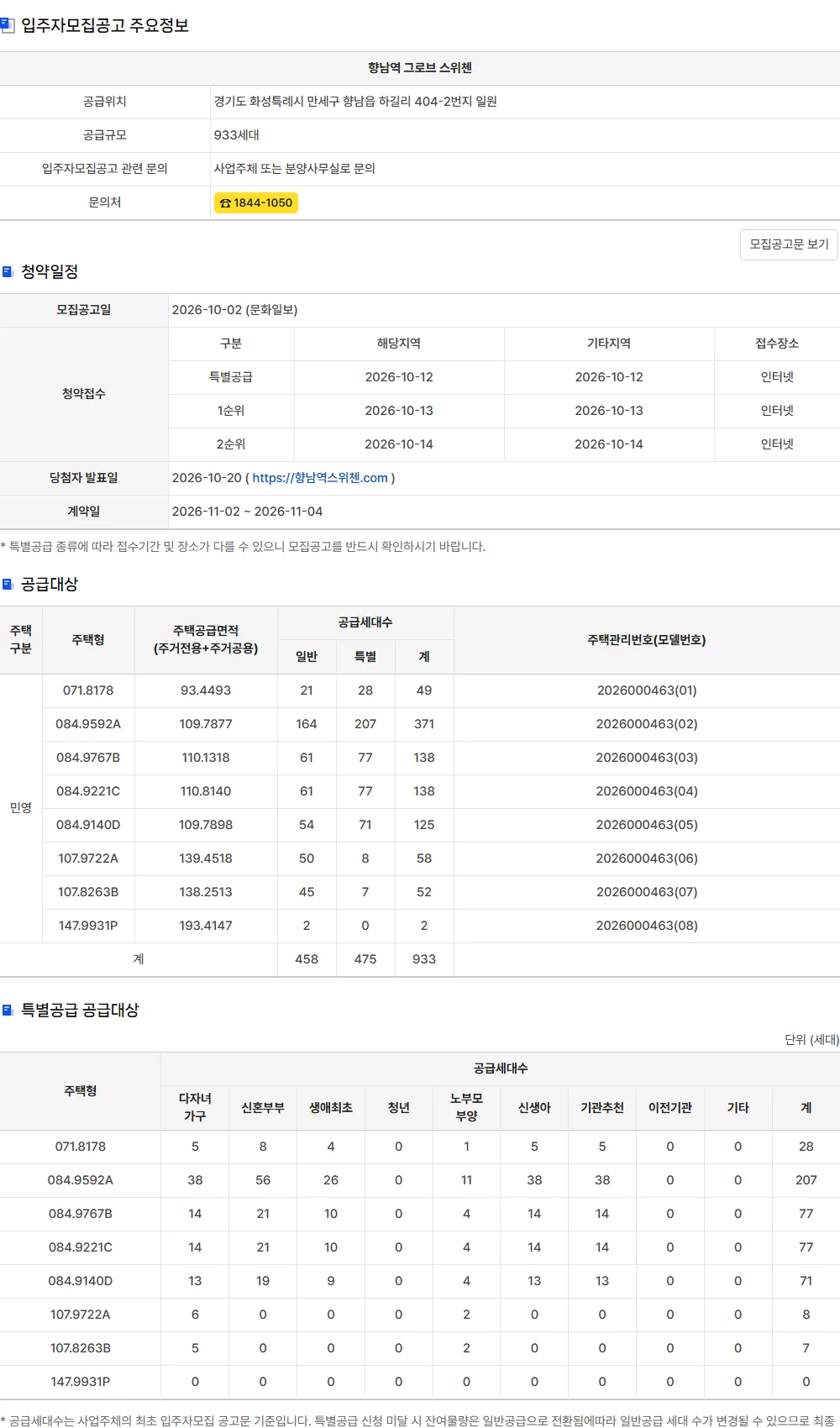The height and width of the screenshot is (1428, 840).
Task: Click the 1순위 row label
Action: pyautogui.click(x=231, y=411)
